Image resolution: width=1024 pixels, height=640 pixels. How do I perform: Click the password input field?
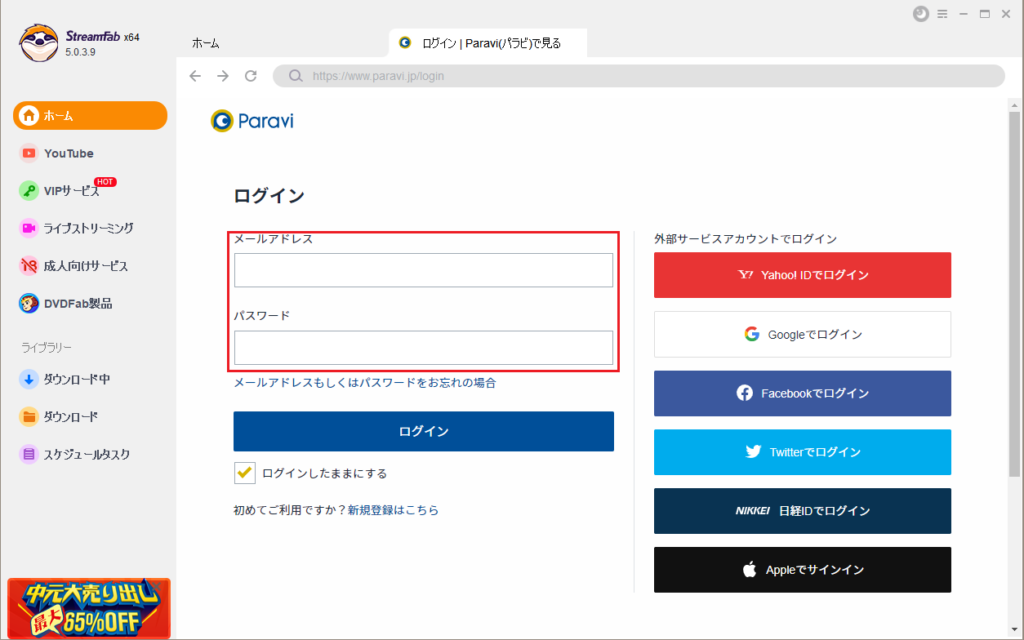tap(424, 347)
